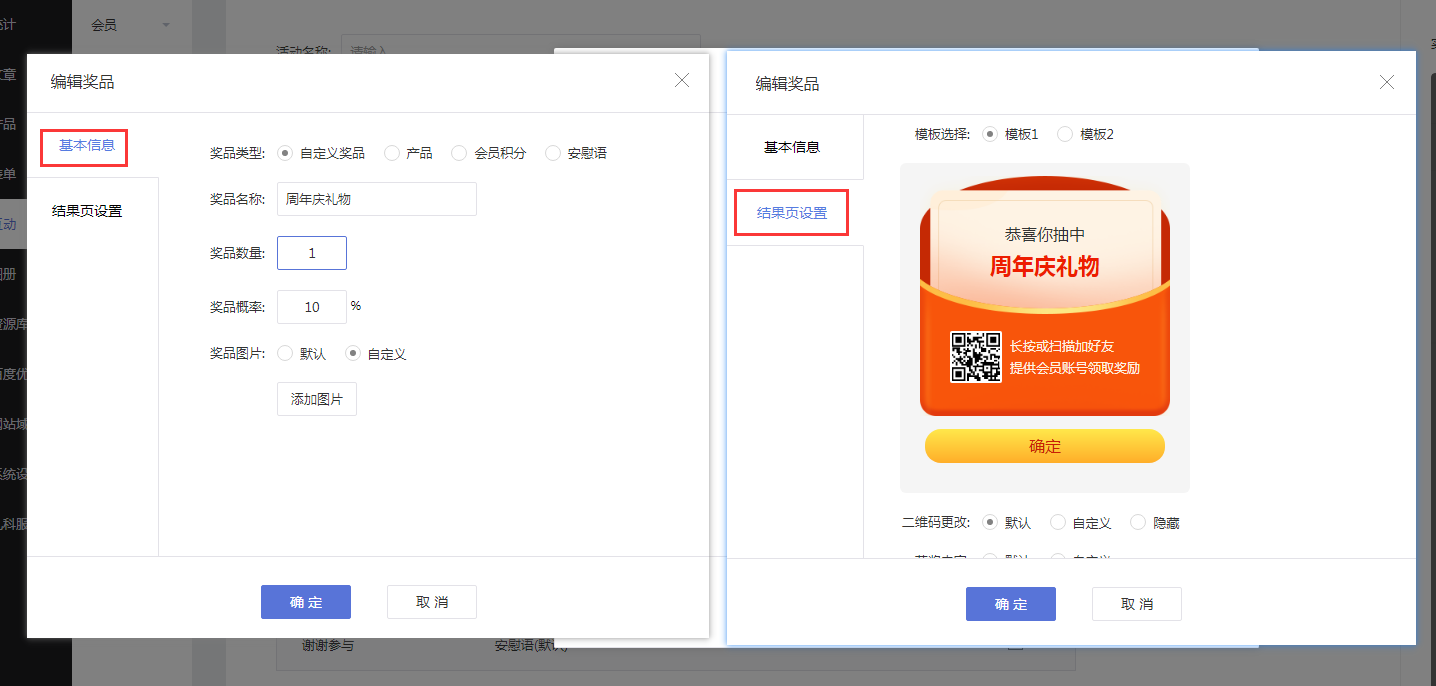Click 取消 in left dialog

(432, 602)
